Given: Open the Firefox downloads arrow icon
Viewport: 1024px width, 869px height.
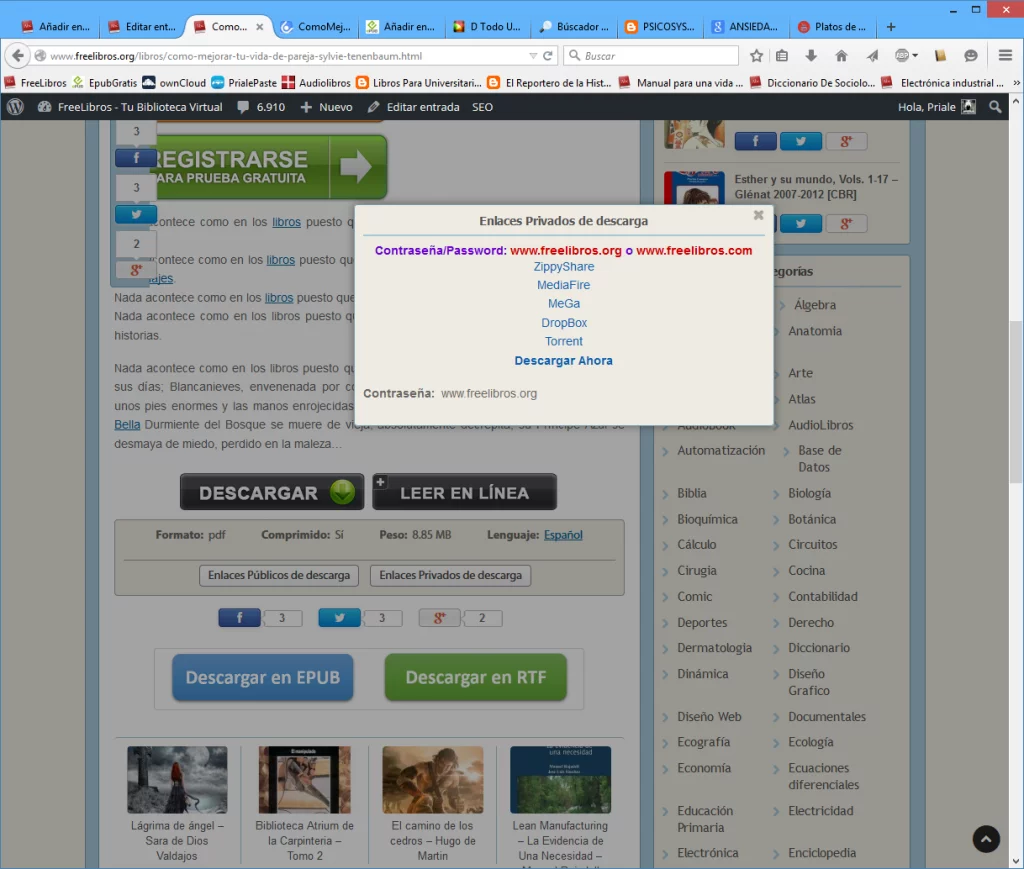Looking at the screenshot, I should coord(811,56).
